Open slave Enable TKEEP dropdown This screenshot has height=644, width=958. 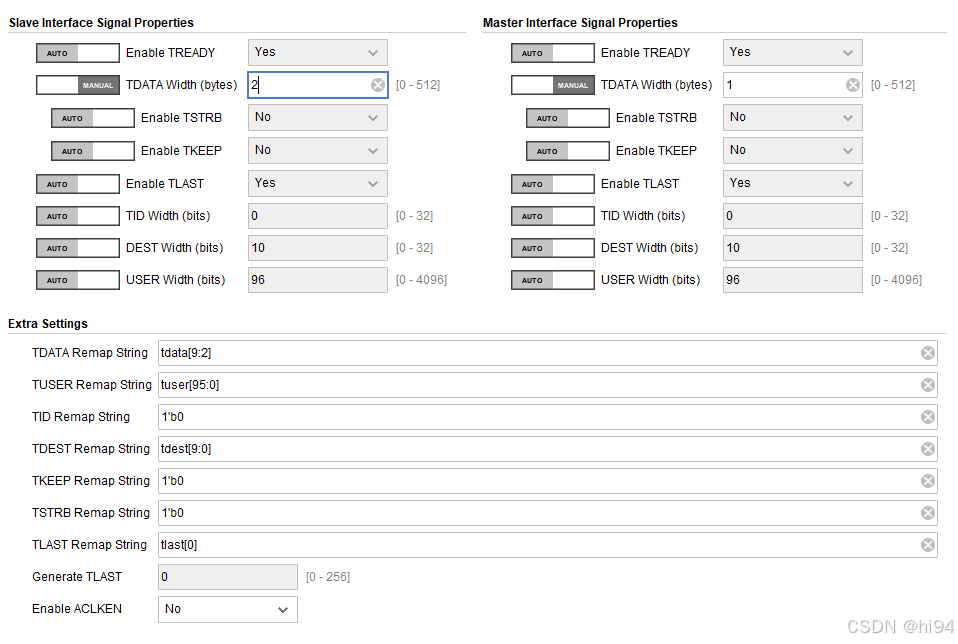(x=318, y=150)
